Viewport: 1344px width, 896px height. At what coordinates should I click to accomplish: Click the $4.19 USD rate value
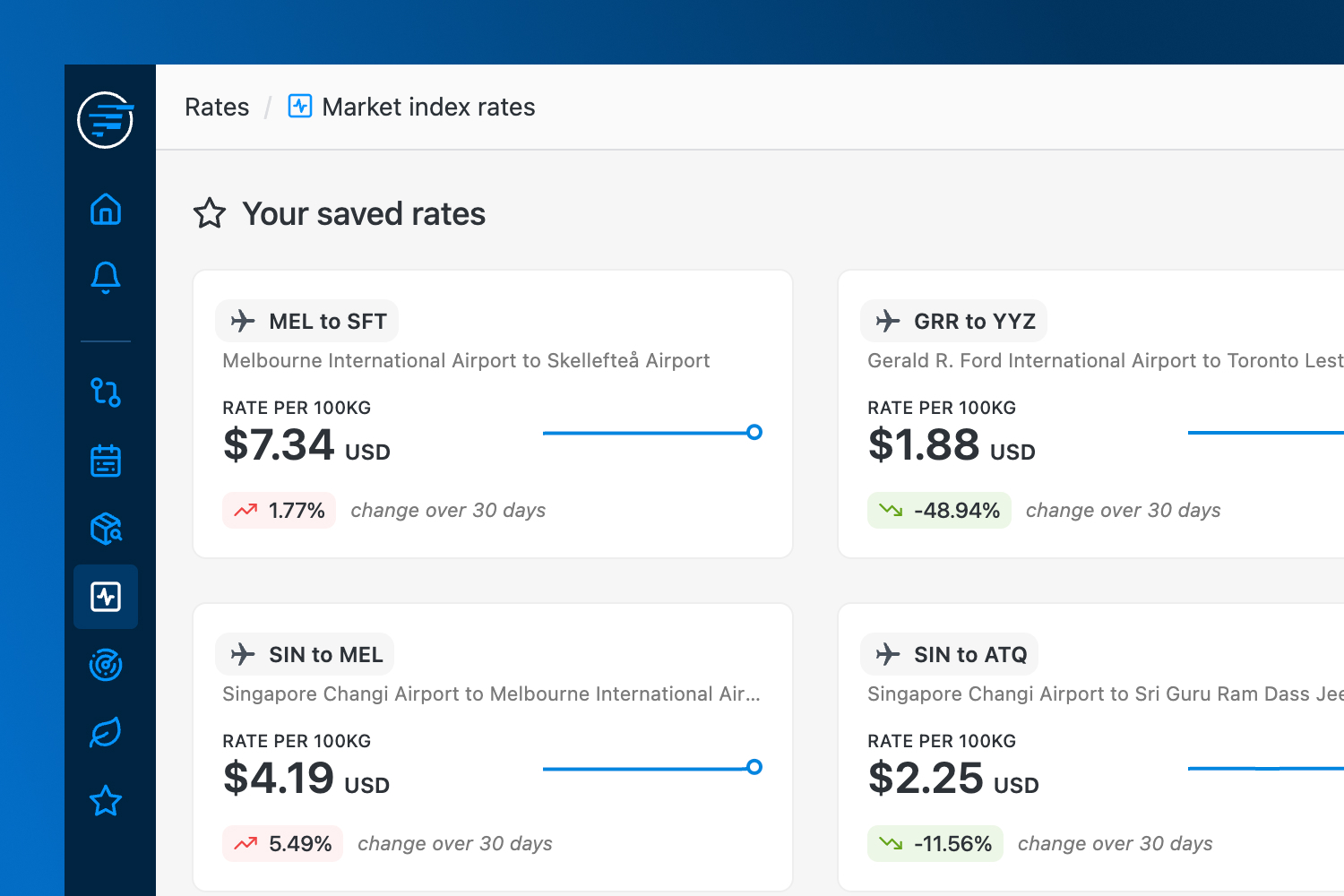tap(306, 778)
